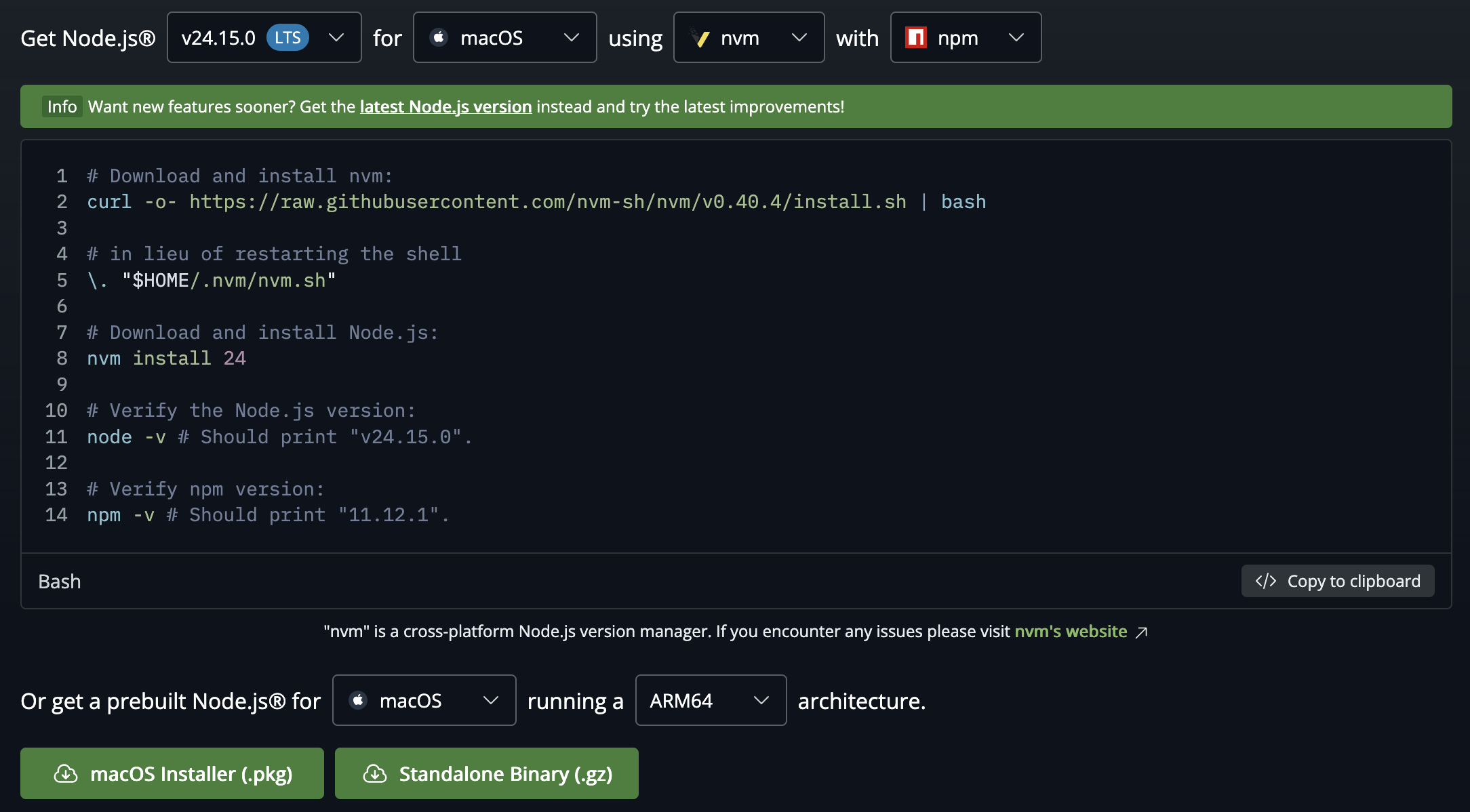
Task: Click chevron arrow of npm dropdown
Action: (1016, 38)
